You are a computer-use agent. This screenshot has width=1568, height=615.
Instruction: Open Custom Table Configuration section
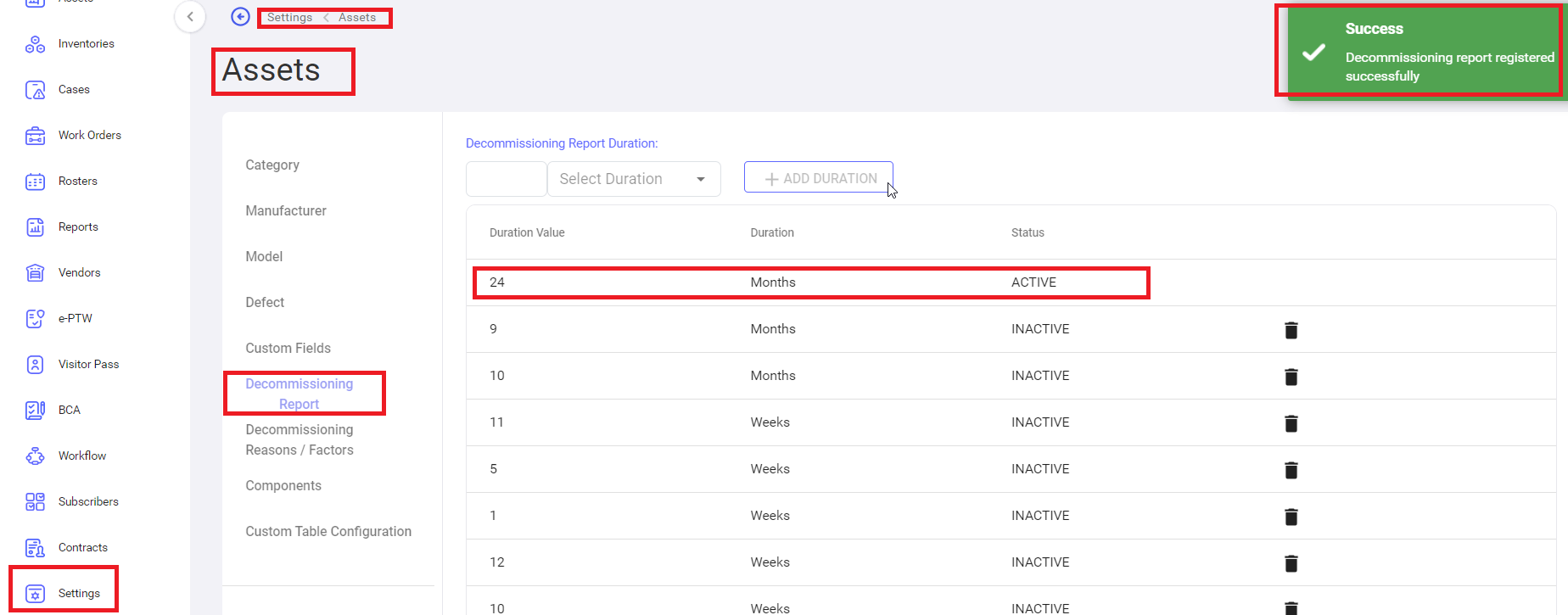pyautogui.click(x=328, y=531)
